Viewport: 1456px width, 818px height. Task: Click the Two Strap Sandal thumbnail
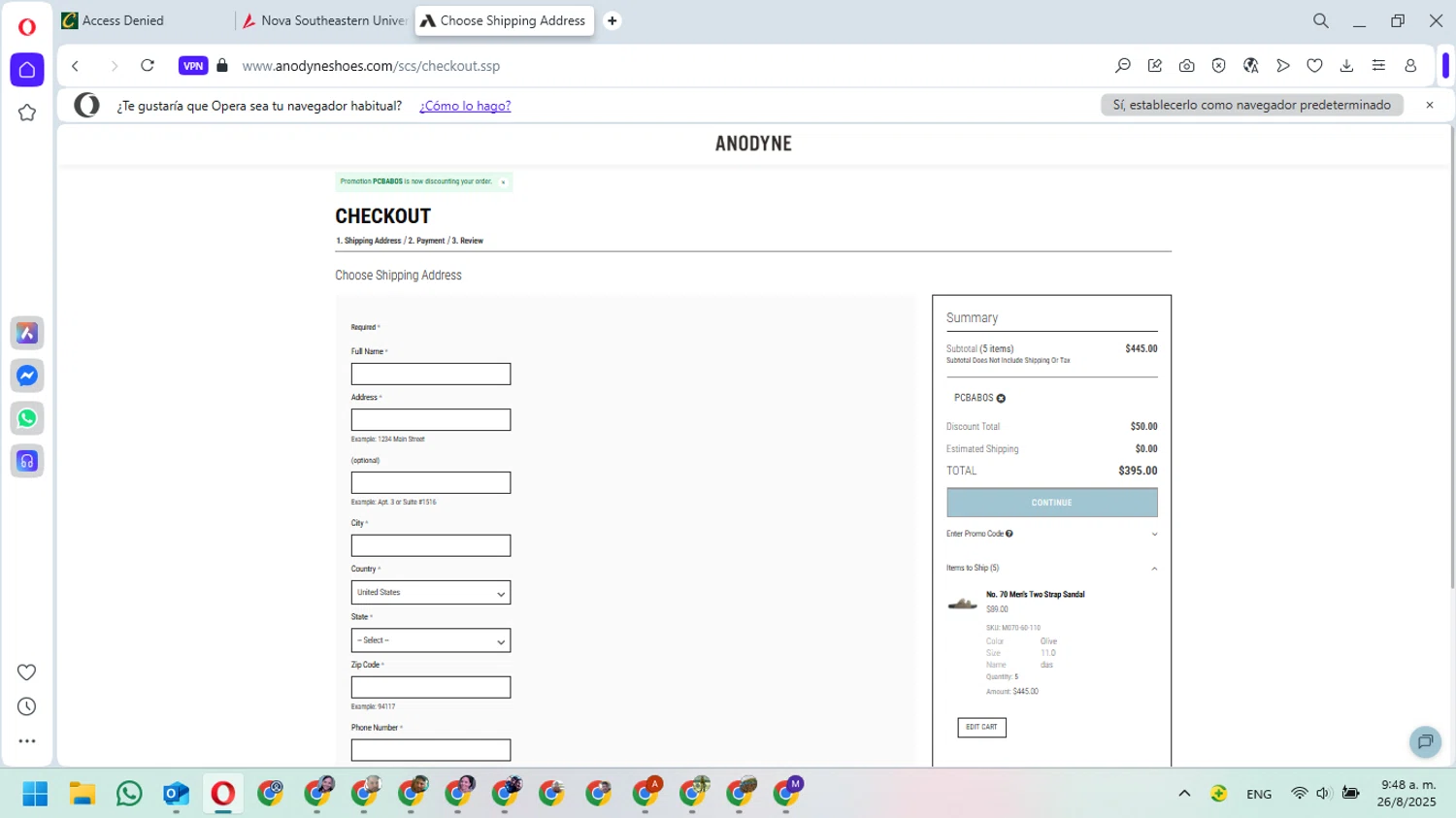(963, 605)
